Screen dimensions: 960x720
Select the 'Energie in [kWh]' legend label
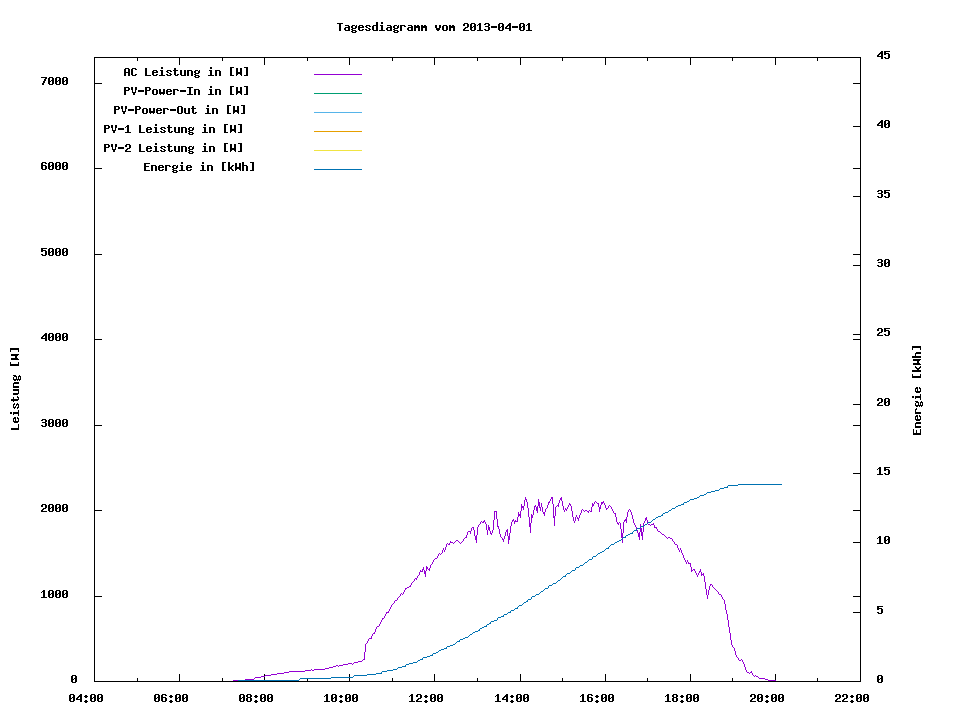tap(199, 167)
